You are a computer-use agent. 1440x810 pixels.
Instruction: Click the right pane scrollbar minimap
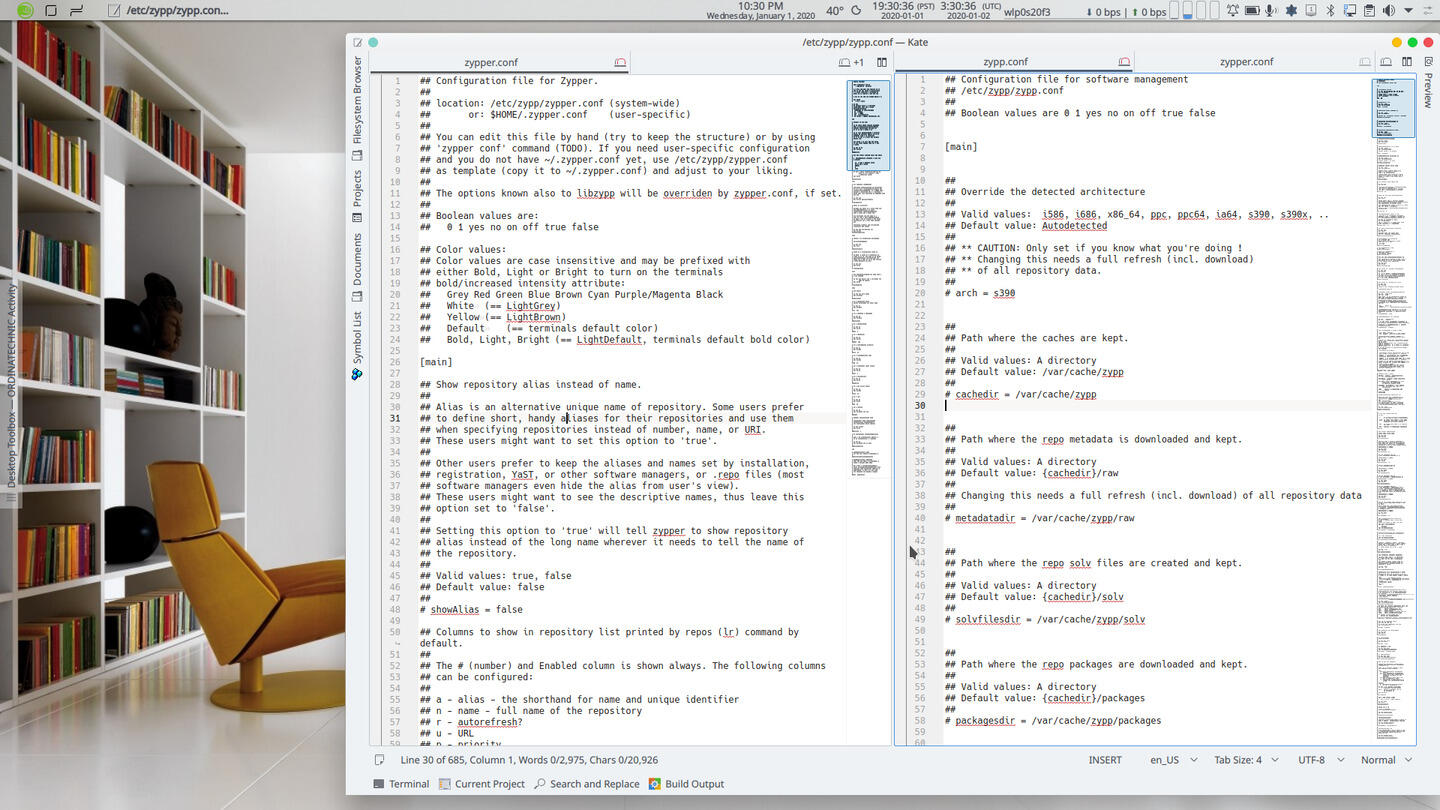tap(1393, 410)
